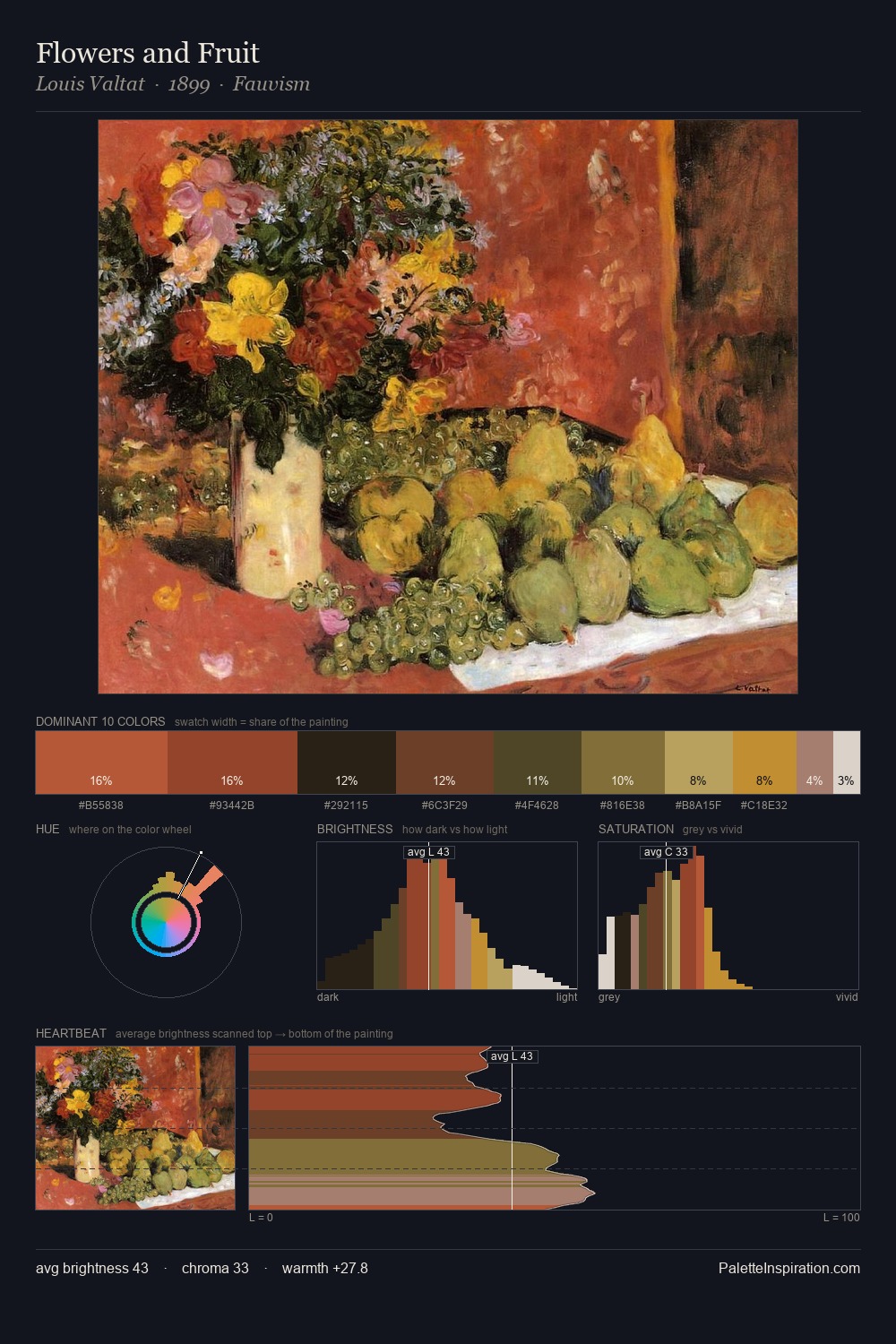
Task: Click the '#816E38' hex code label
Action: (623, 805)
